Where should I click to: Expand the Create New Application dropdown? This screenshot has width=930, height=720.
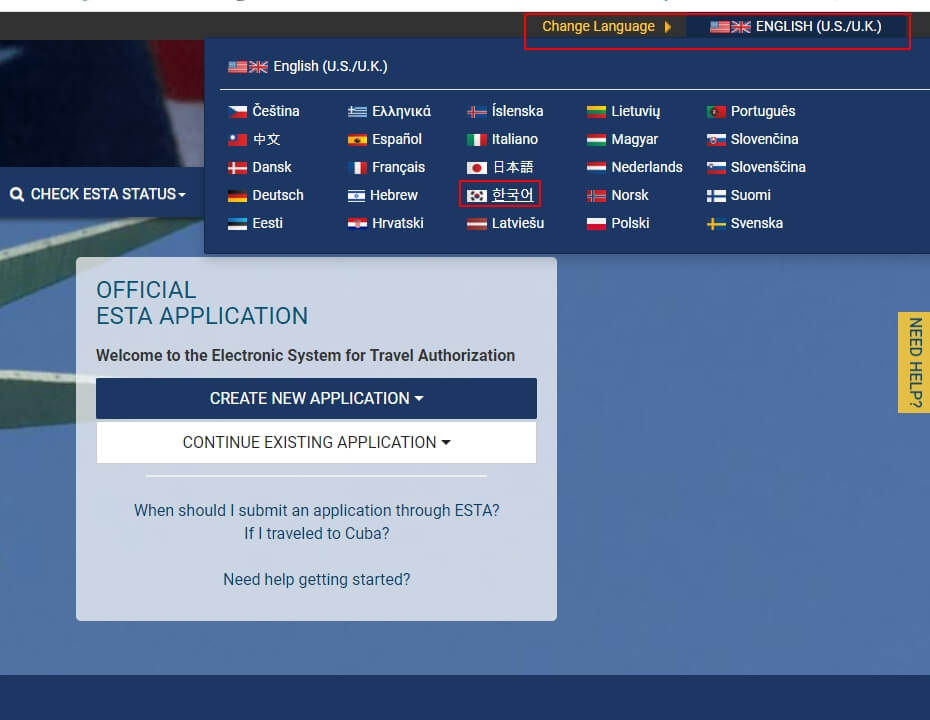click(x=316, y=399)
